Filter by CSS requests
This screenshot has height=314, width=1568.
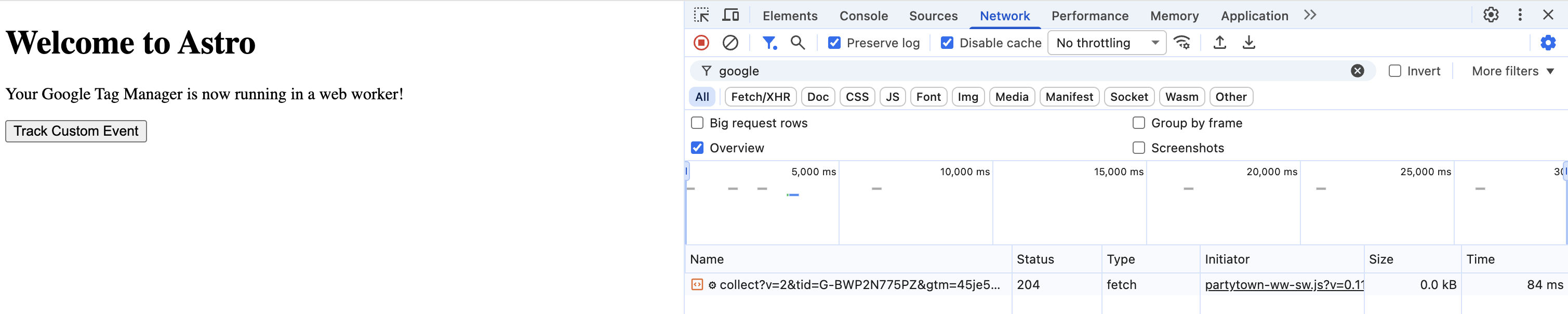[857, 97]
